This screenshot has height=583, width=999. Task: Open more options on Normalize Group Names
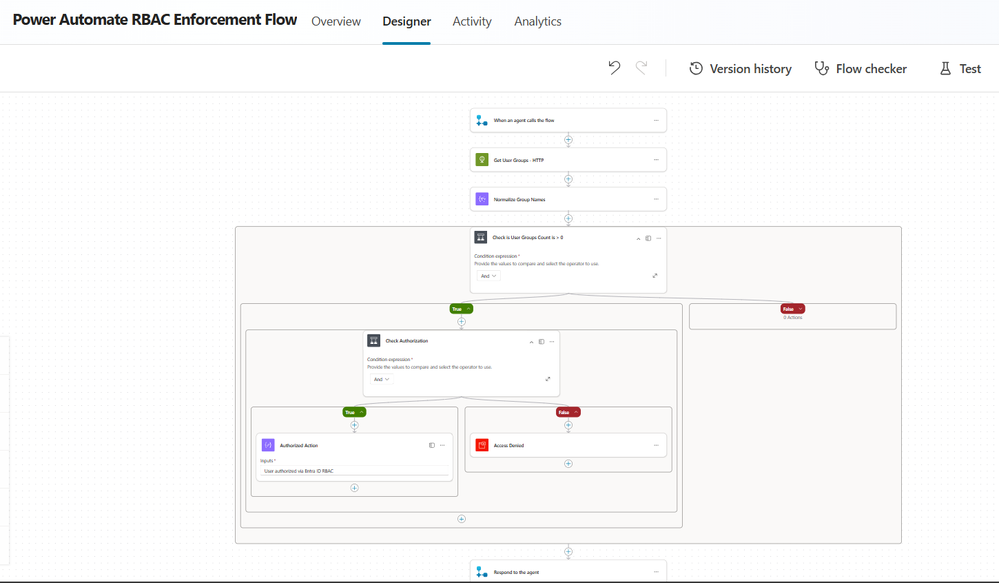click(656, 199)
